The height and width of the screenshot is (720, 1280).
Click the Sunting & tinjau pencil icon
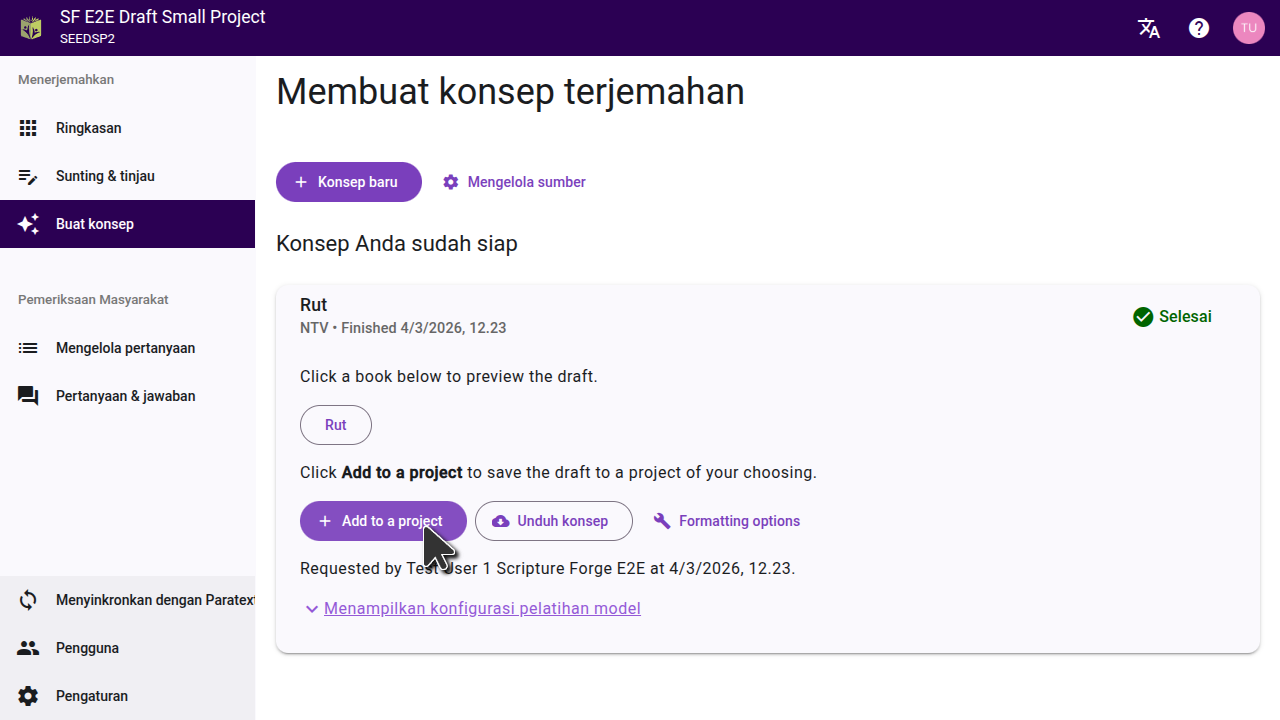[x=28, y=176]
